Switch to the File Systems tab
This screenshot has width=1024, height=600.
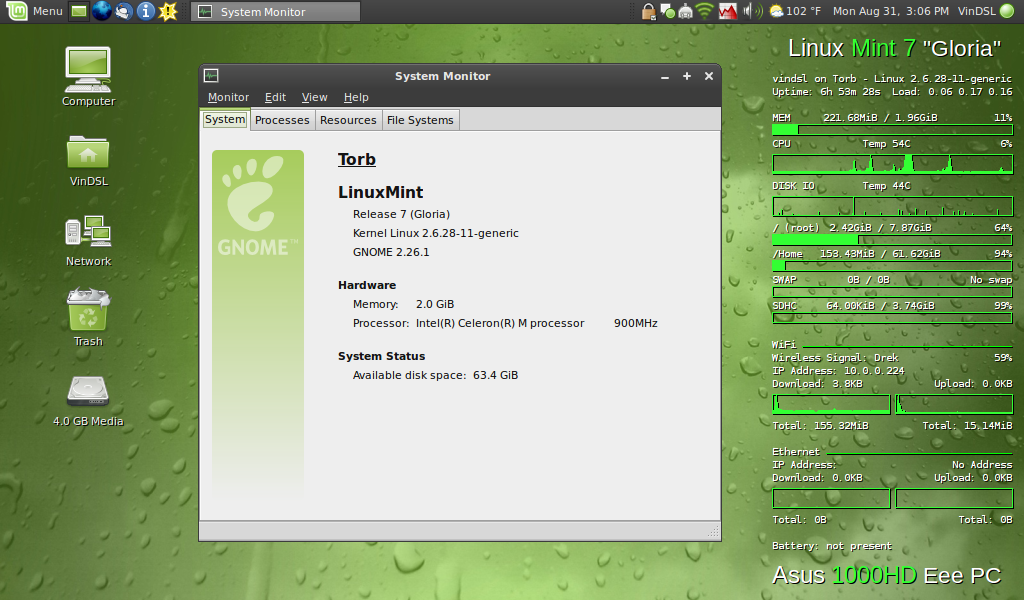click(x=420, y=120)
